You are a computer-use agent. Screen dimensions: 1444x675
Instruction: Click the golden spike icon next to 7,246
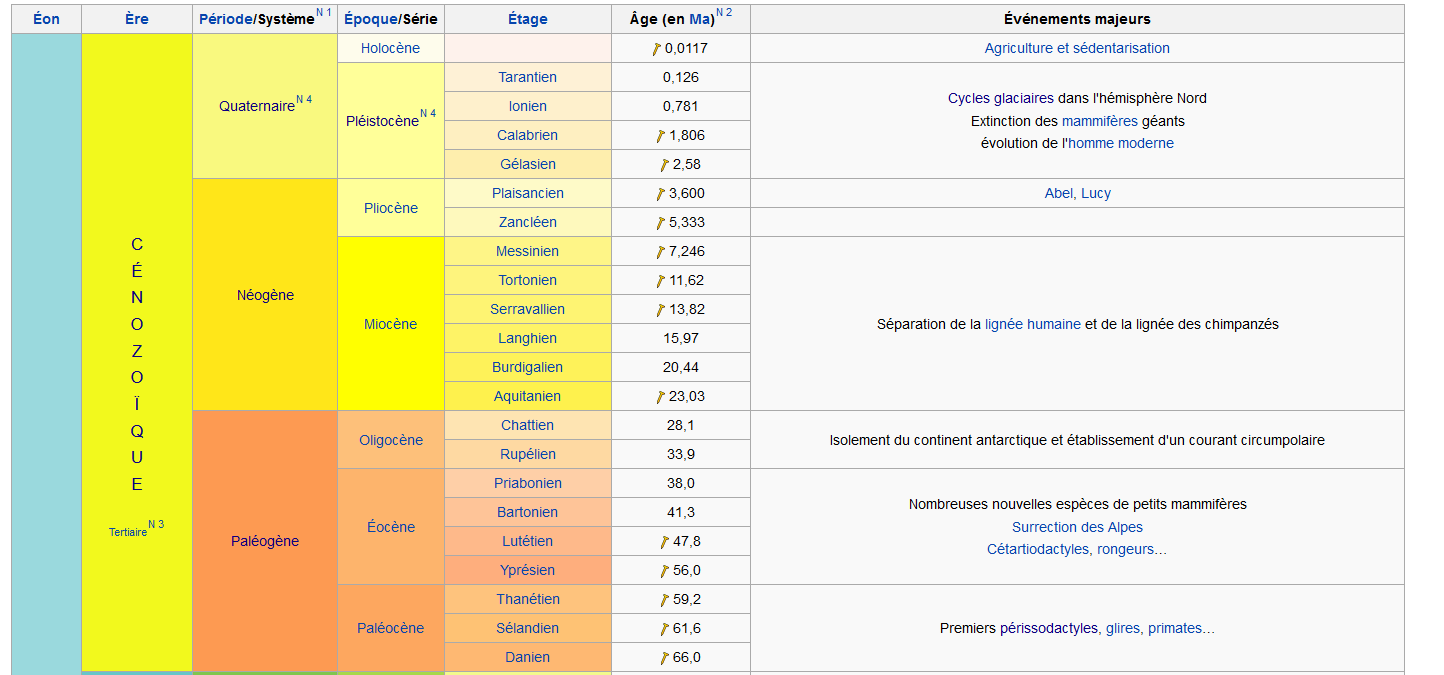(x=661, y=252)
